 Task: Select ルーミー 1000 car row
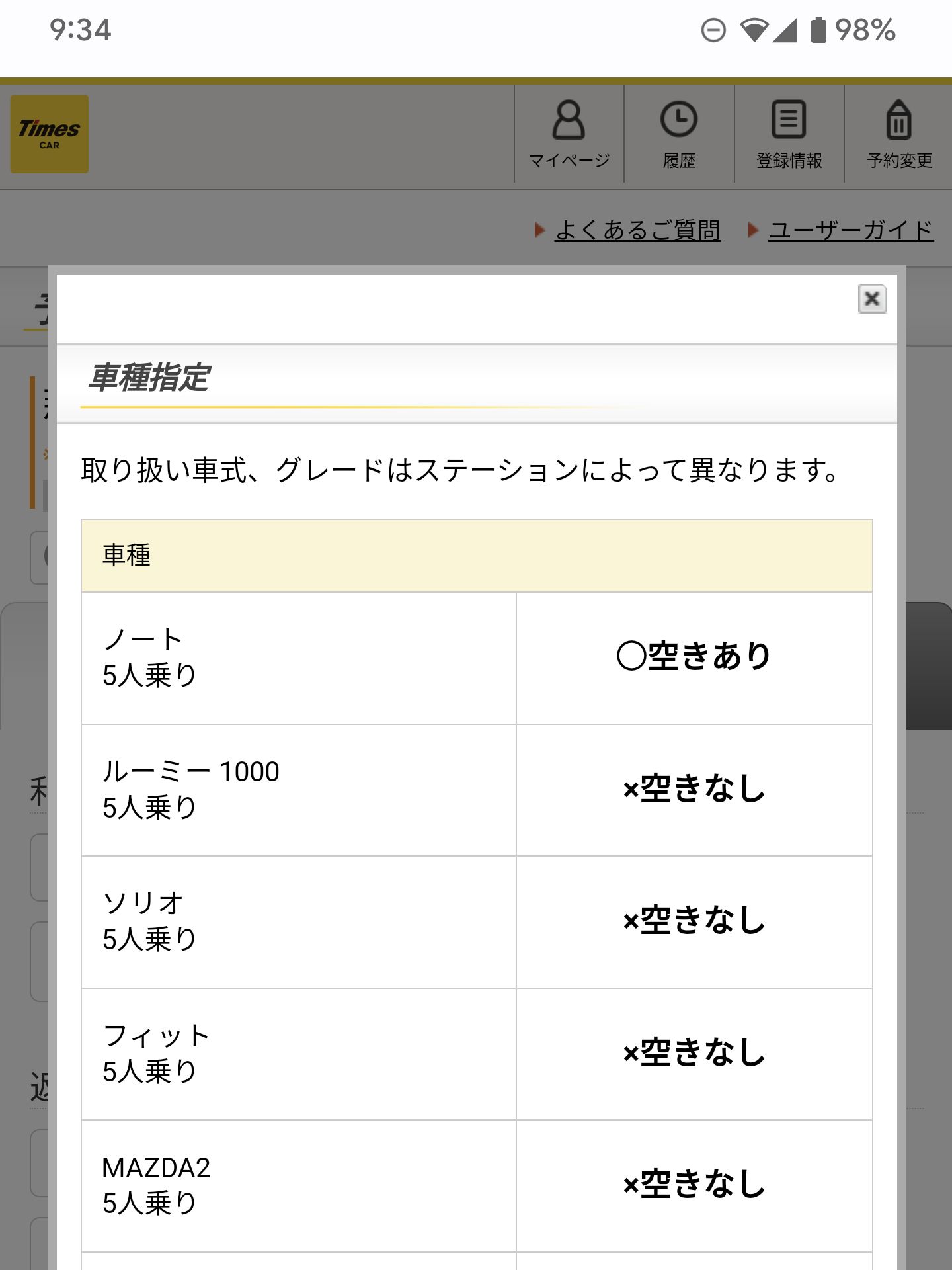297,789
